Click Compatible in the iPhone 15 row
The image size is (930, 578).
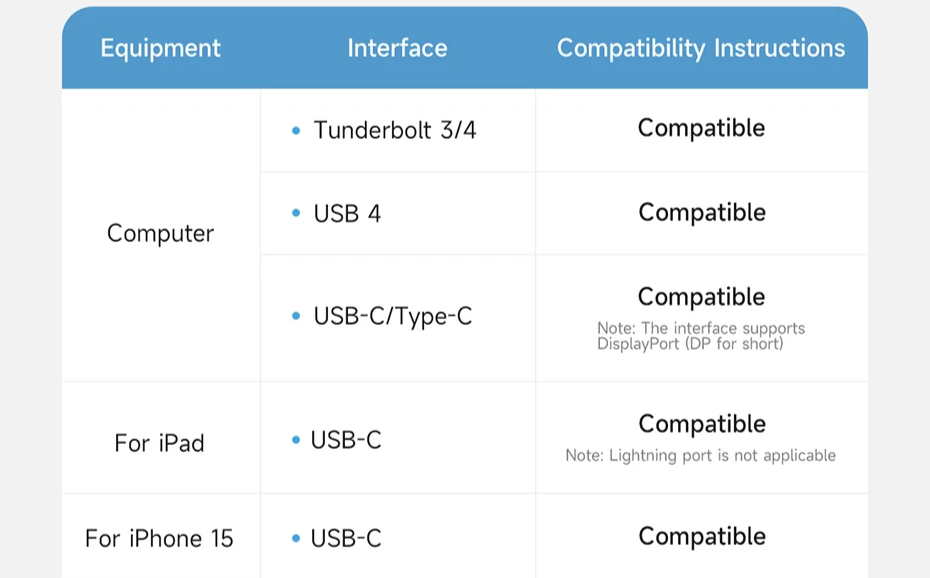click(x=702, y=537)
